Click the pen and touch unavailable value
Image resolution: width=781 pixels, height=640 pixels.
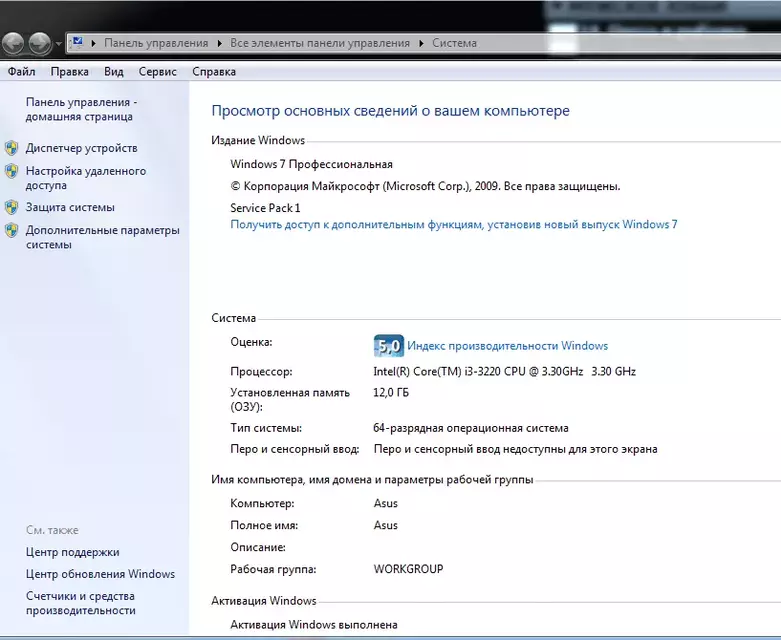(x=516, y=449)
